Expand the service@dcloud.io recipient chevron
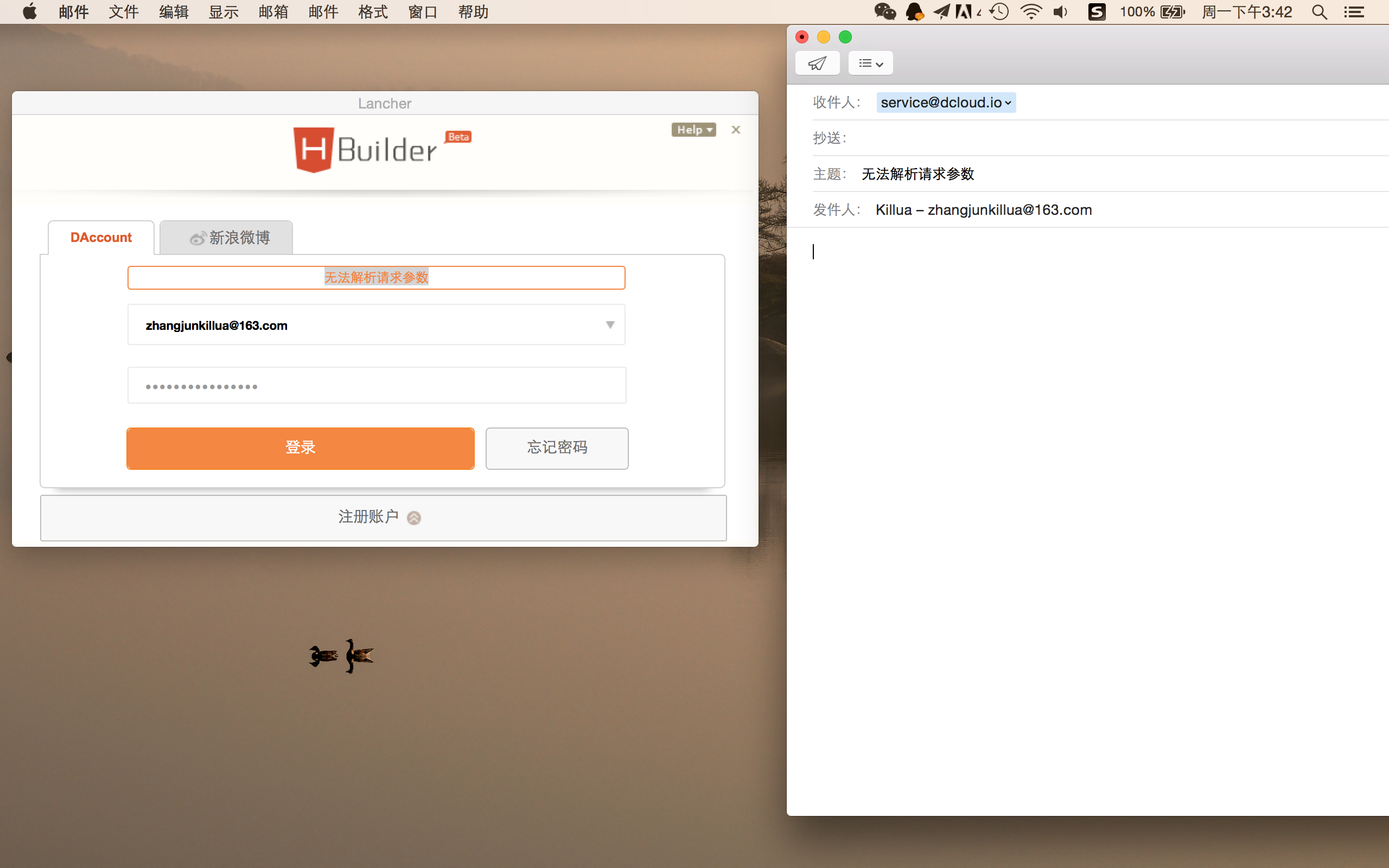The height and width of the screenshot is (868, 1389). [1008, 103]
